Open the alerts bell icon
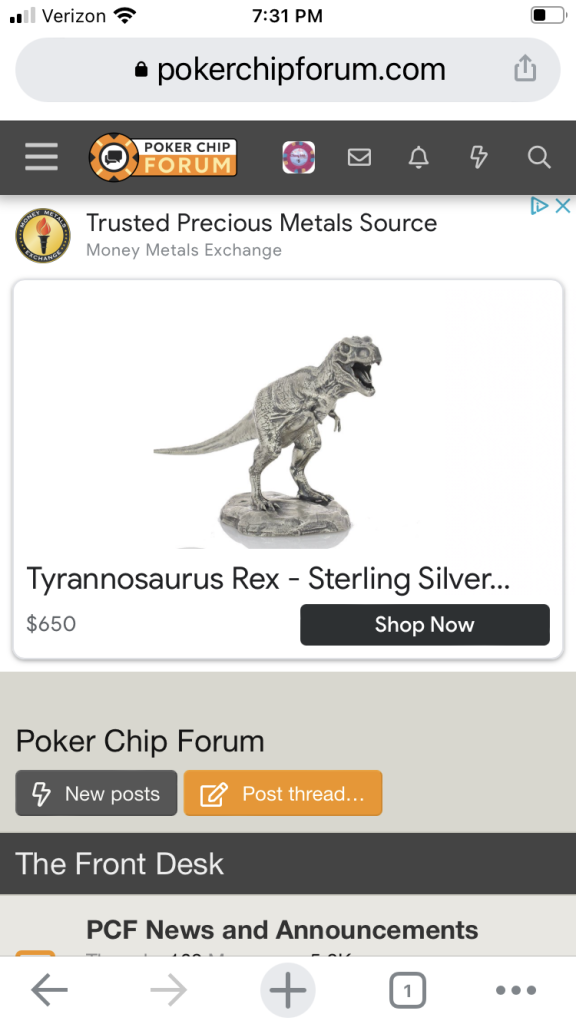The height and width of the screenshot is (1024, 576). pos(419,157)
